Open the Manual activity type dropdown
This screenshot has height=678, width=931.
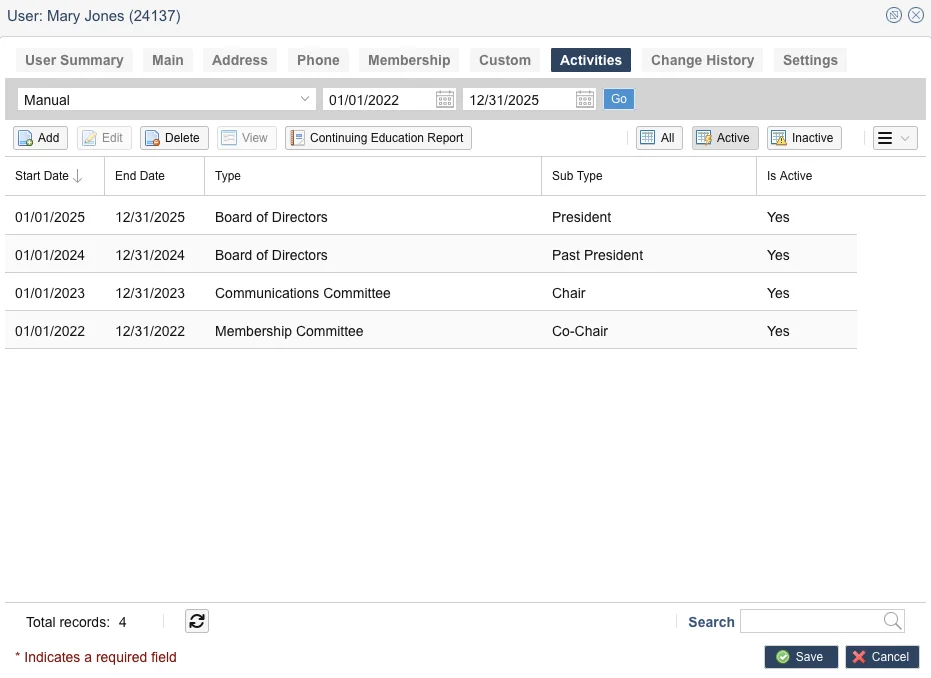pos(305,99)
